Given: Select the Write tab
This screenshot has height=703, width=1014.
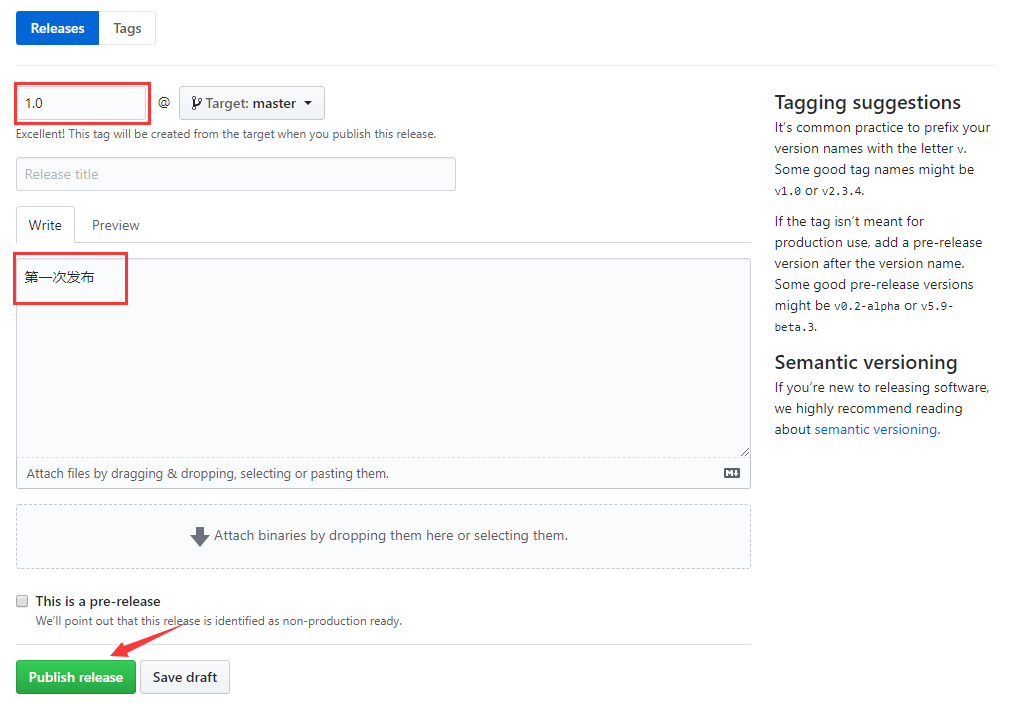Looking at the screenshot, I should coord(45,225).
